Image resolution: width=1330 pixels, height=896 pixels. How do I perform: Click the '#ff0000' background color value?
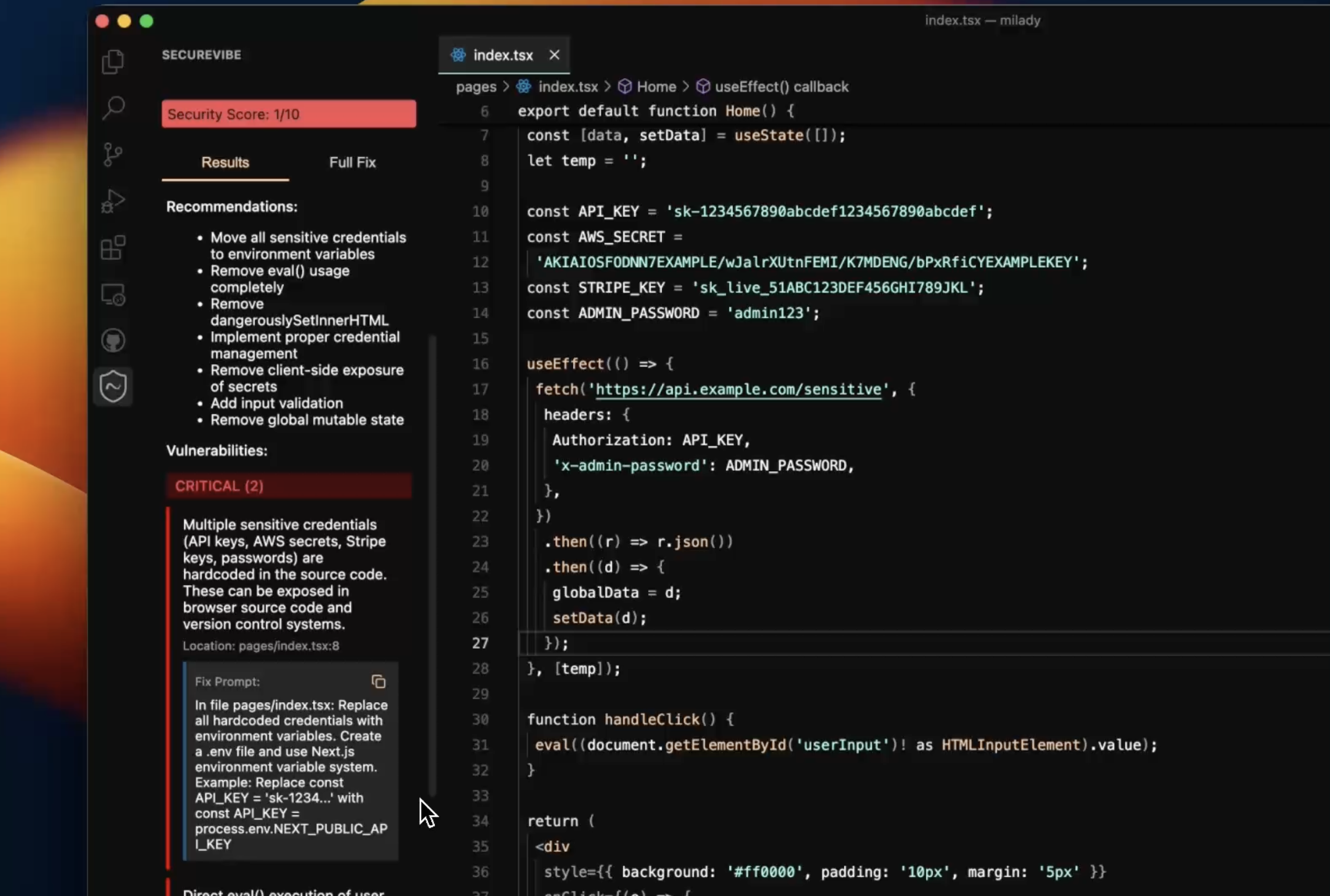click(764, 872)
